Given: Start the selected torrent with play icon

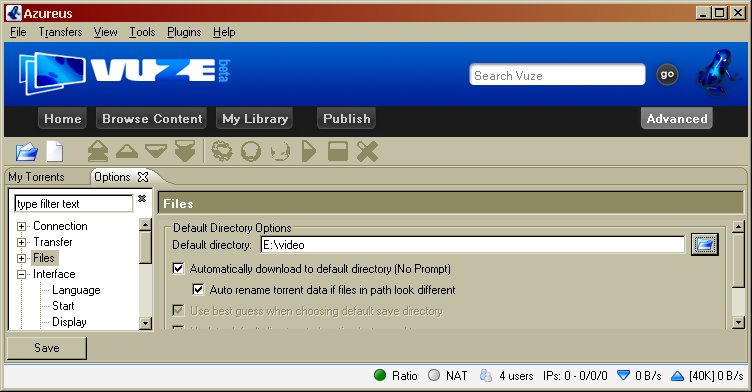Looking at the screenshot, I should (309, 151).
